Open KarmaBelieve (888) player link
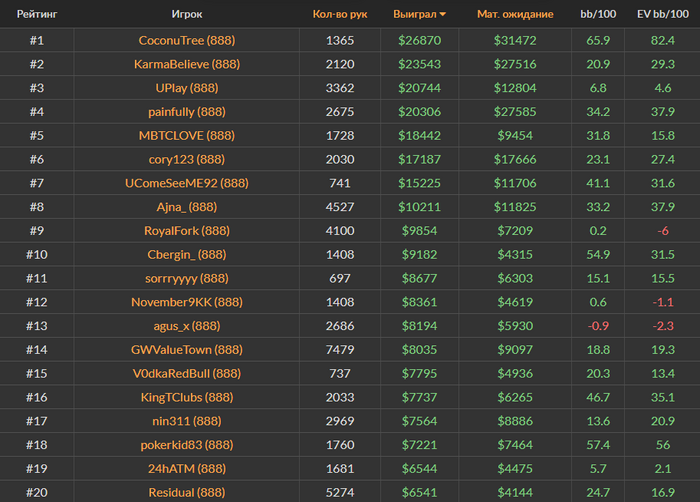This screenshot has height=502, width=700. pos(187,64)
